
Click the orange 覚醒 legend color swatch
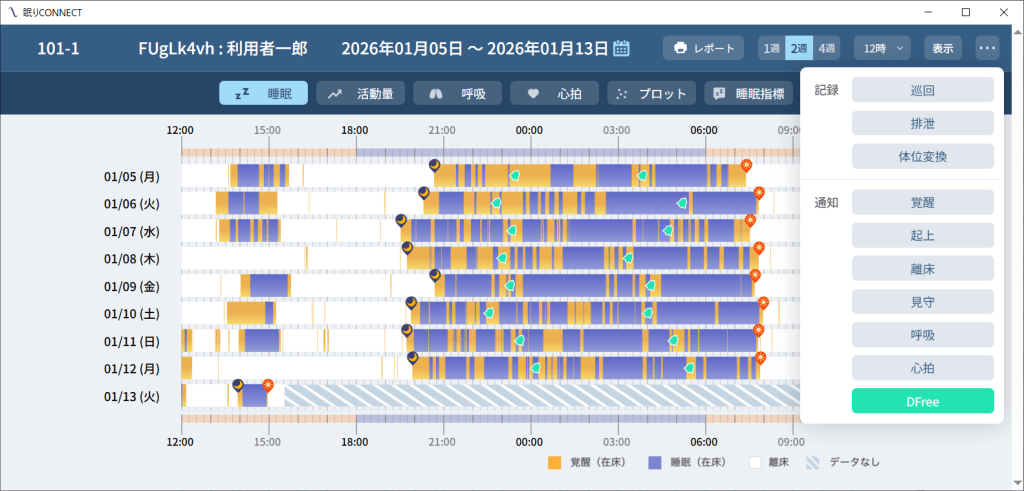click(555, 463)
